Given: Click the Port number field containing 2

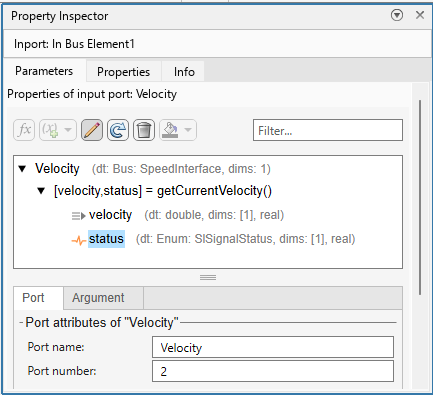Looking at the screenshot, I should (273, 371).
